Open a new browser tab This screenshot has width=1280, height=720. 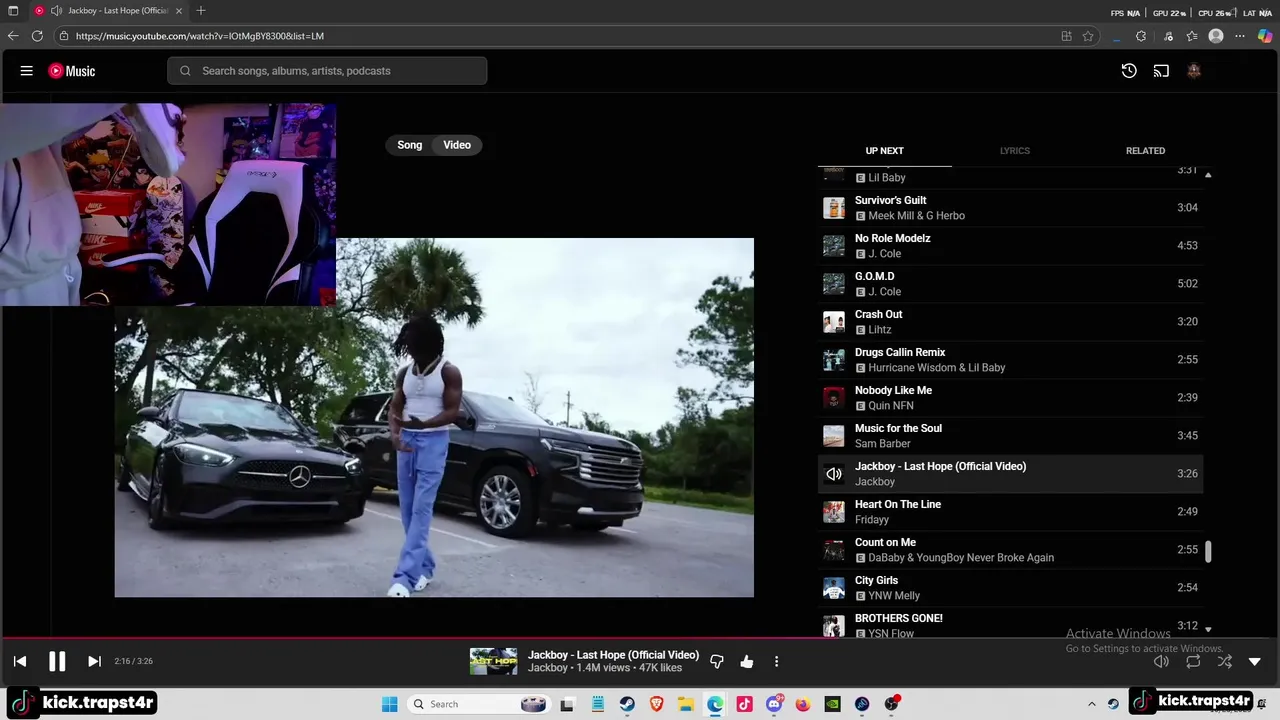201,11
